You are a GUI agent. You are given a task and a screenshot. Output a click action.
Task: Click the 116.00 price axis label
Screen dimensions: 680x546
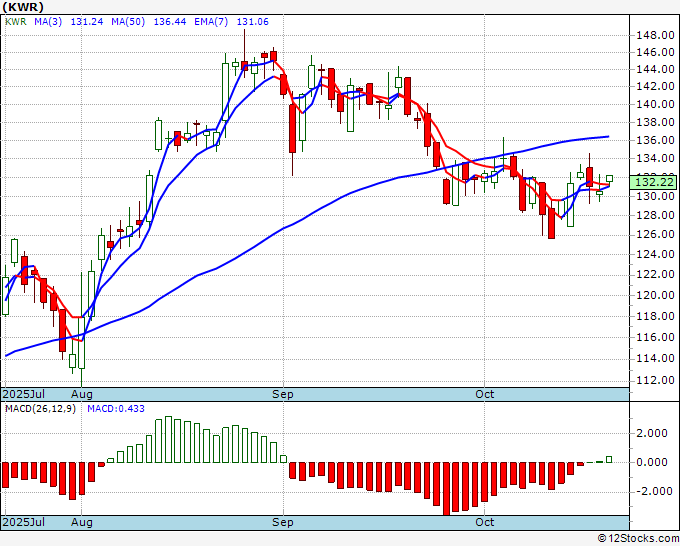(x=655, y=337)
